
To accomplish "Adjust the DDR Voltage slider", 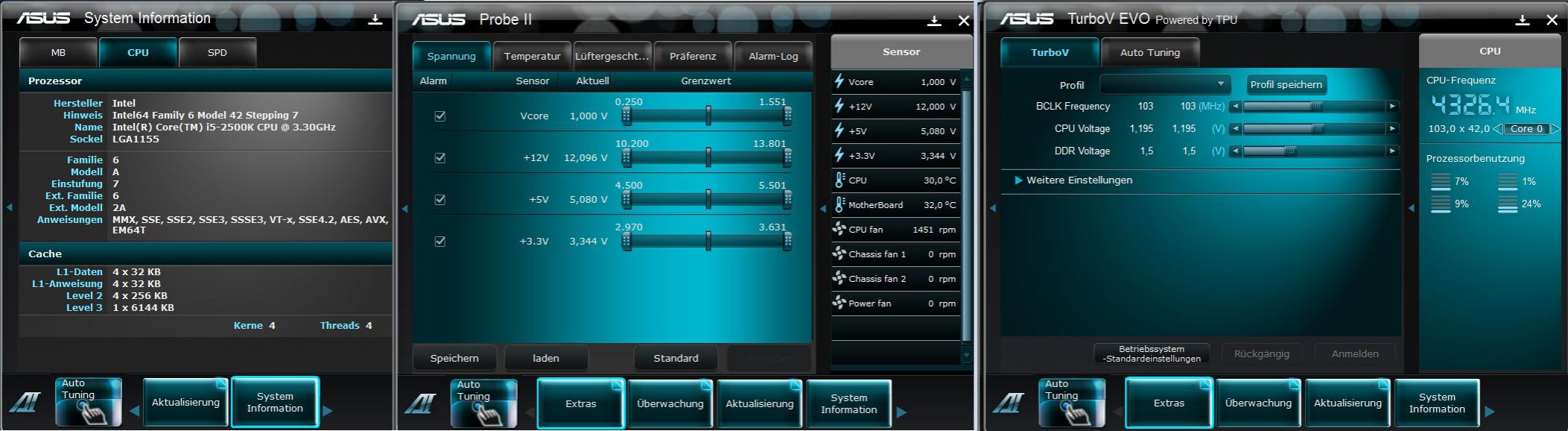I will point(1313,151).
